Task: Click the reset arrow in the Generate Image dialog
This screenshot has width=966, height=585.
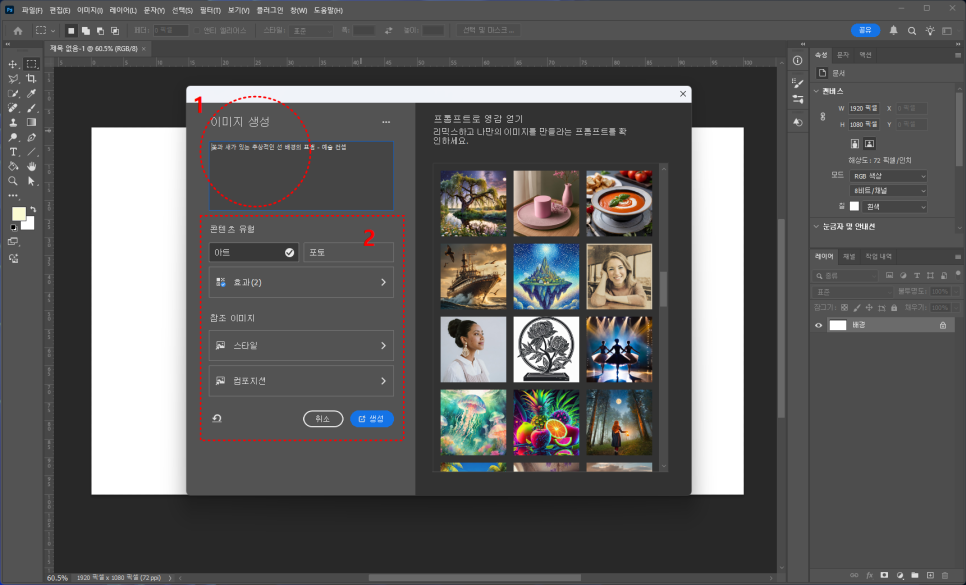Action: (217, 419)
